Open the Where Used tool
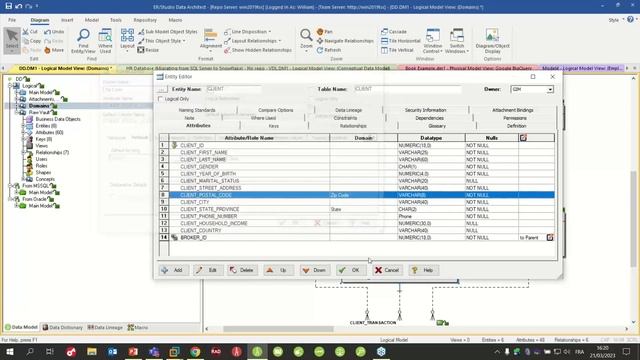 (x=105, y=41)
